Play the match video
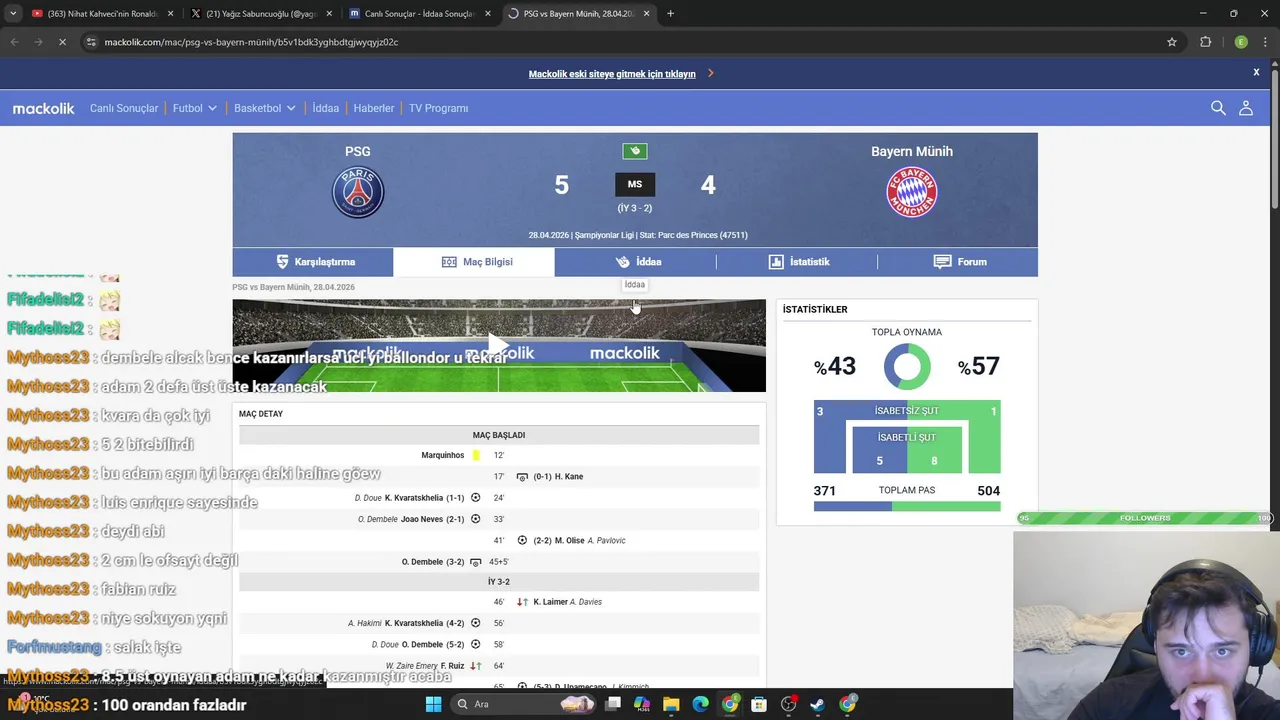Image resolution: width=1280 pixels, height=720 pixels. click(499, 346)
